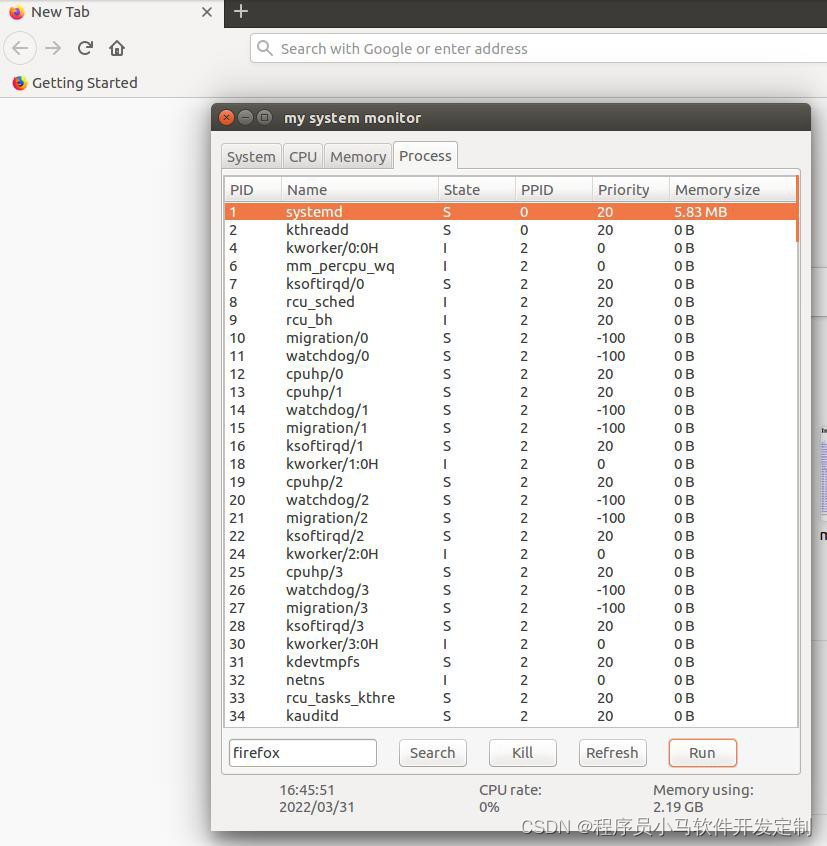Open the Firefox home page
Viewport: 827px width, 846px height.
[115, 48]
